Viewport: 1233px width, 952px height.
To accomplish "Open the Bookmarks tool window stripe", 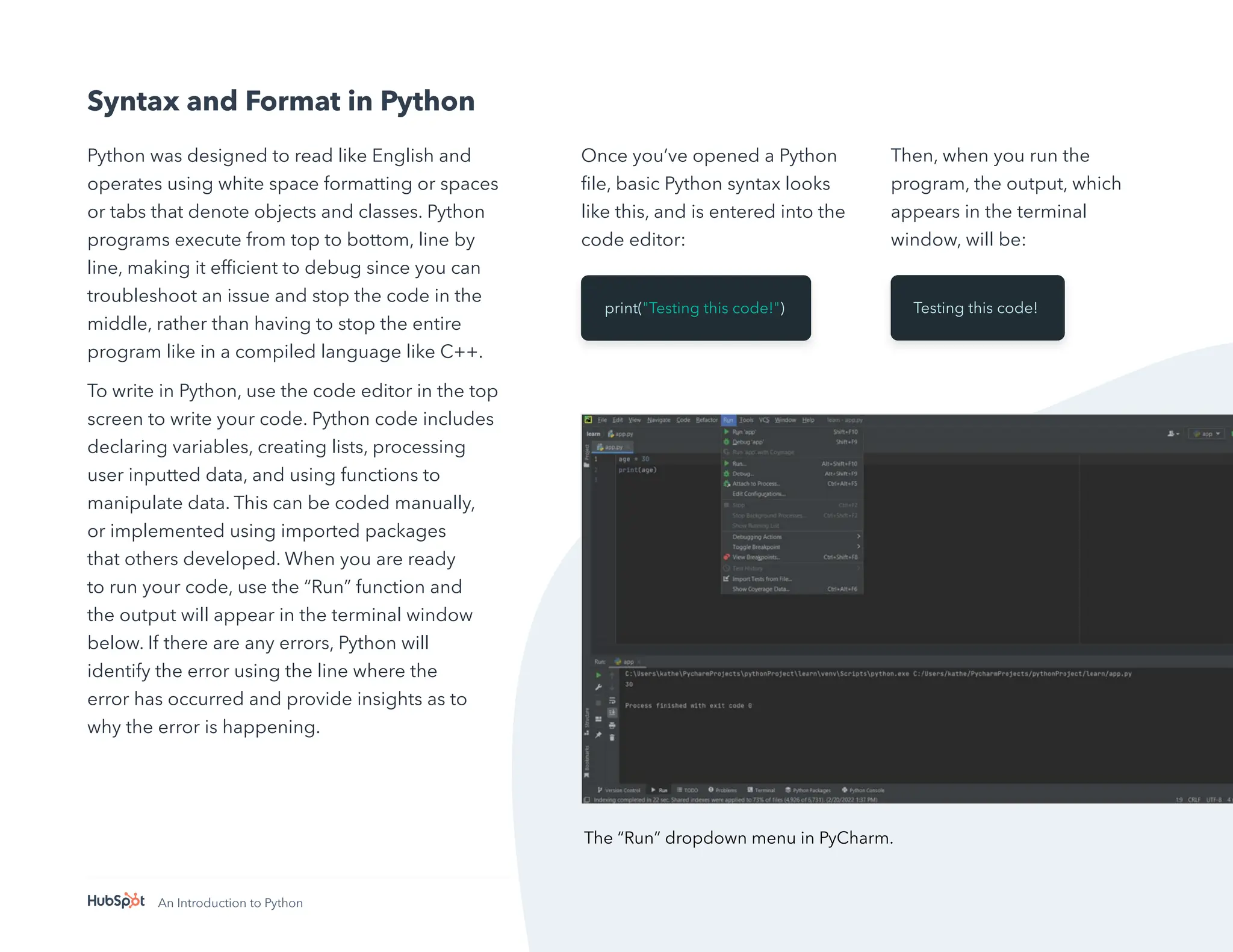I will click(x=586, y=761).
